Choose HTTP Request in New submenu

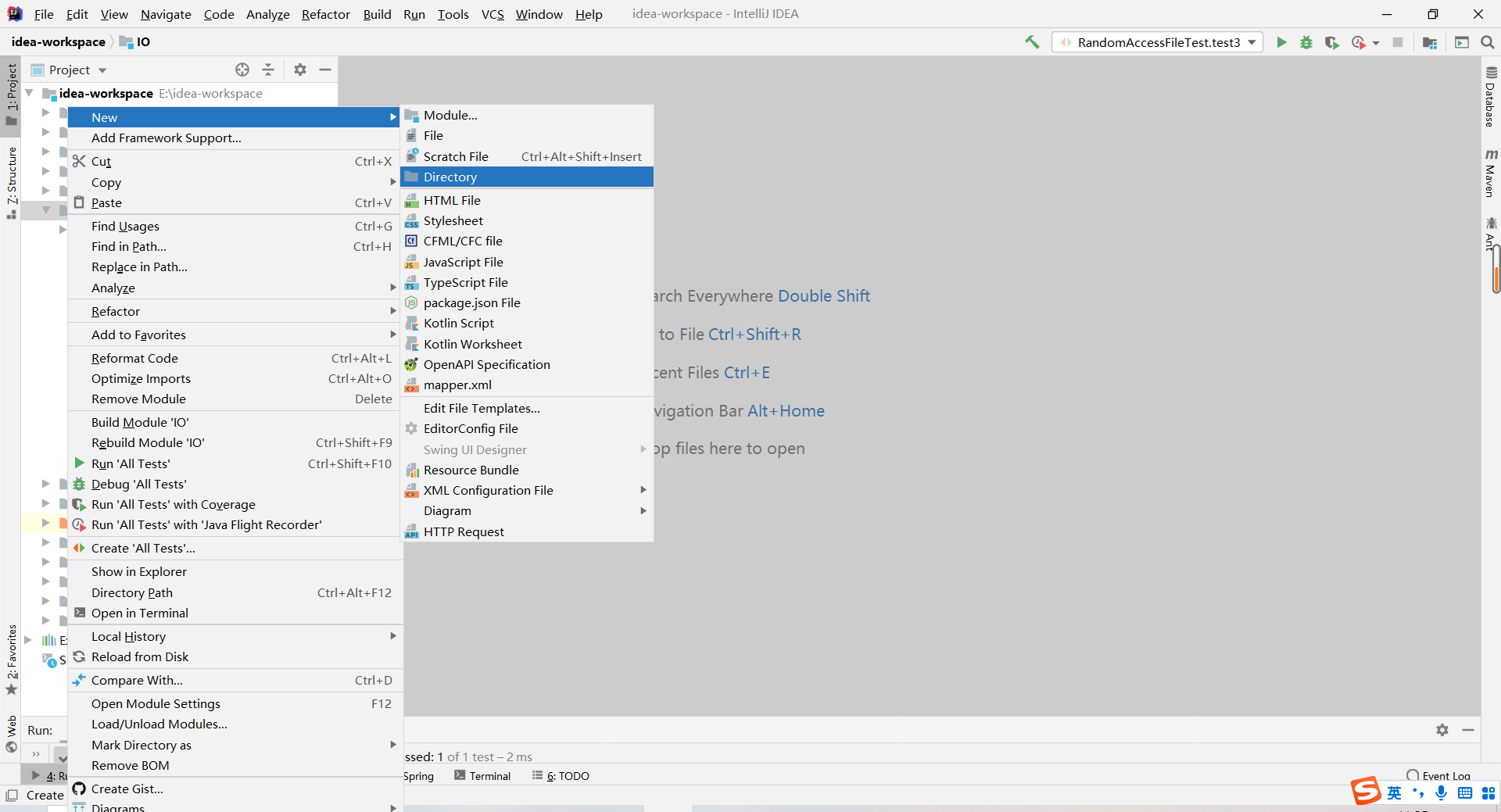click(x=527, y=531)
